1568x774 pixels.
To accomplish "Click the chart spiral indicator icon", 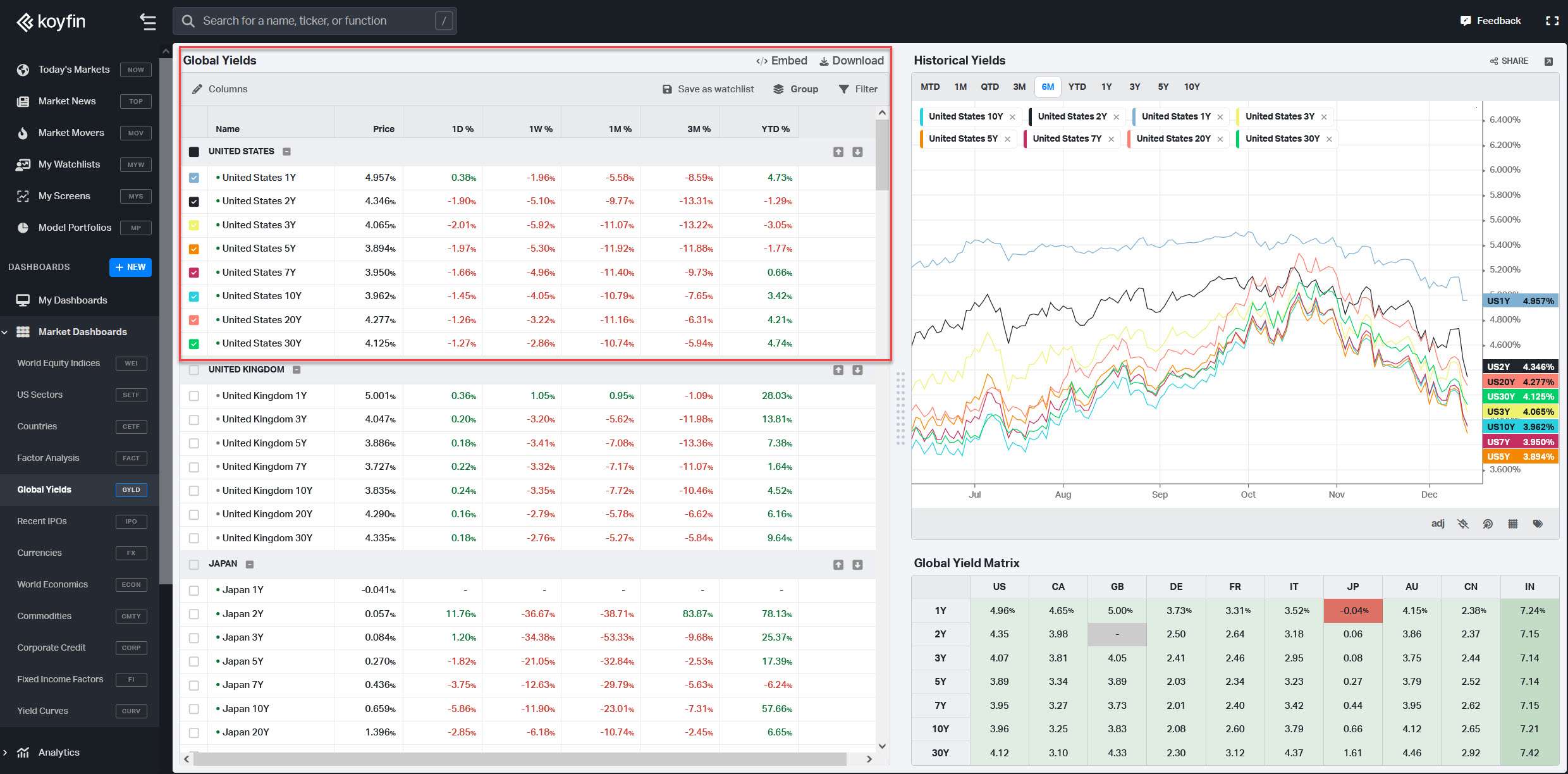I will click(1488, 524).
